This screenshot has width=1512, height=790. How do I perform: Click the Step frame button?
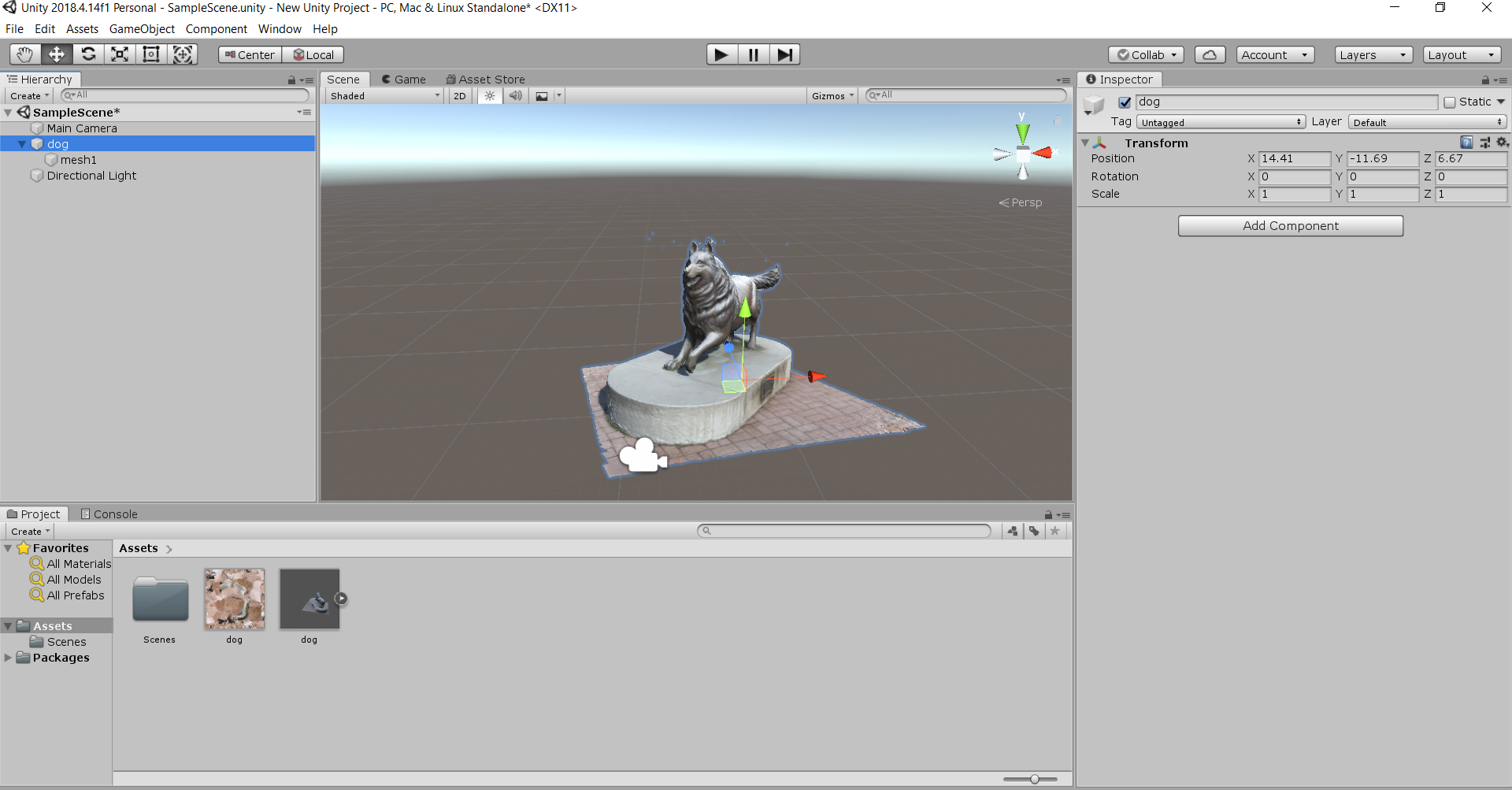click(784, 54)
